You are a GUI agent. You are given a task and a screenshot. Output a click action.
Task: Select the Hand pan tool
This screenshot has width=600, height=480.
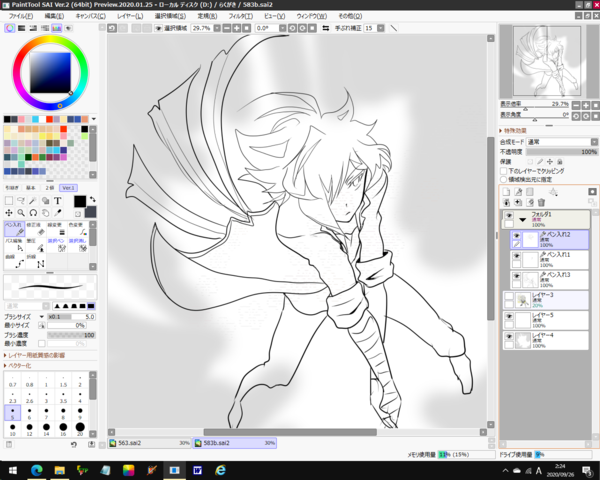(45, 213)
